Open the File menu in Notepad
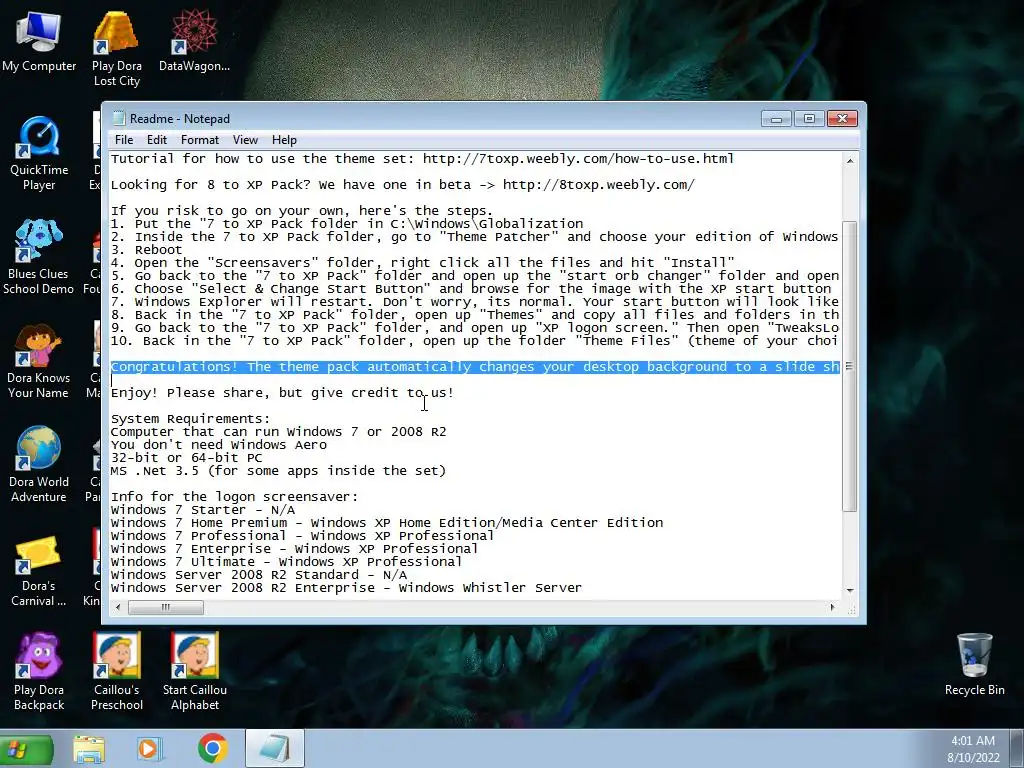This screenshot has width=1024, height=768. coord(124,140)
